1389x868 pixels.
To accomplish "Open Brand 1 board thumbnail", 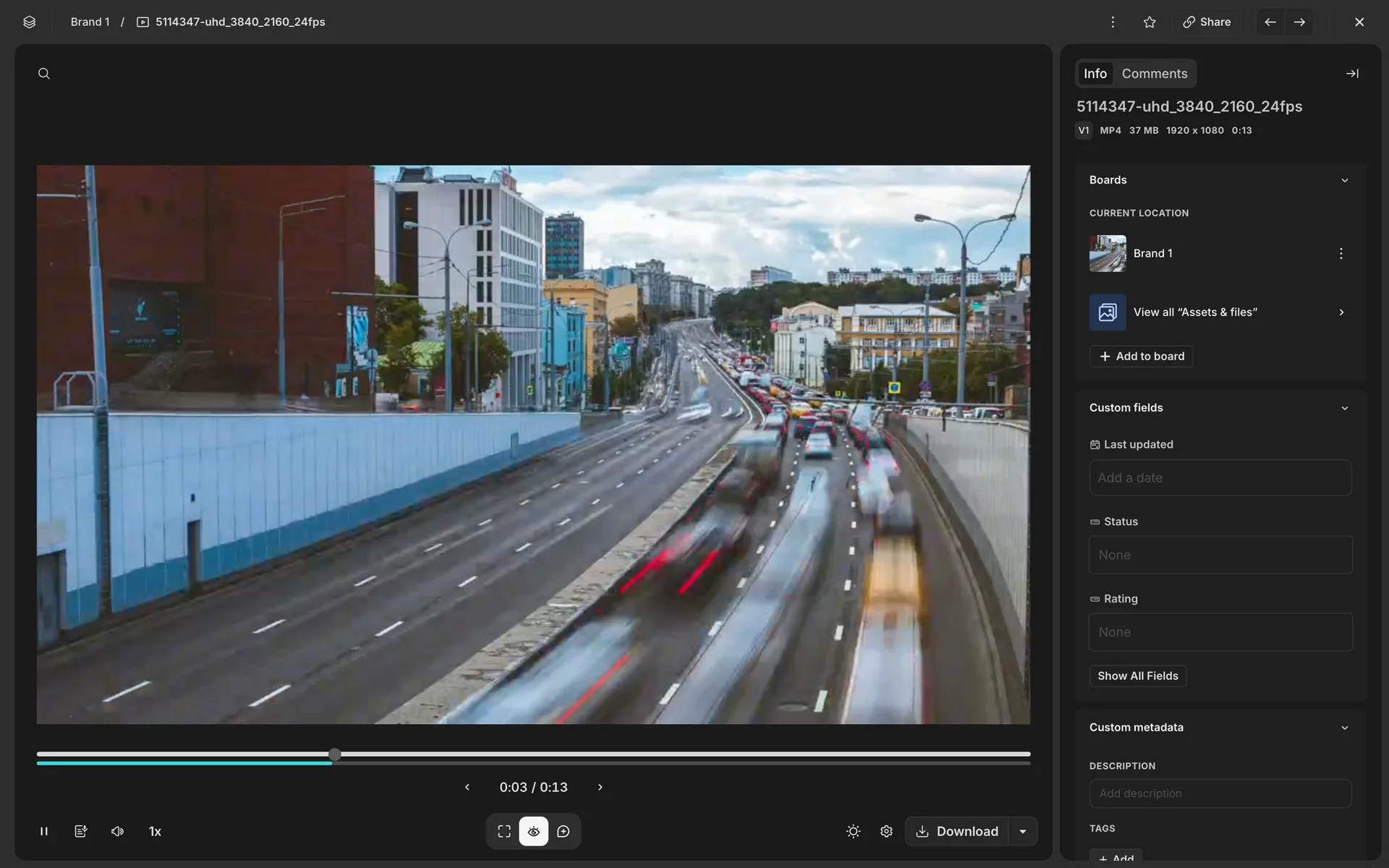I will tap(1108, 253).
